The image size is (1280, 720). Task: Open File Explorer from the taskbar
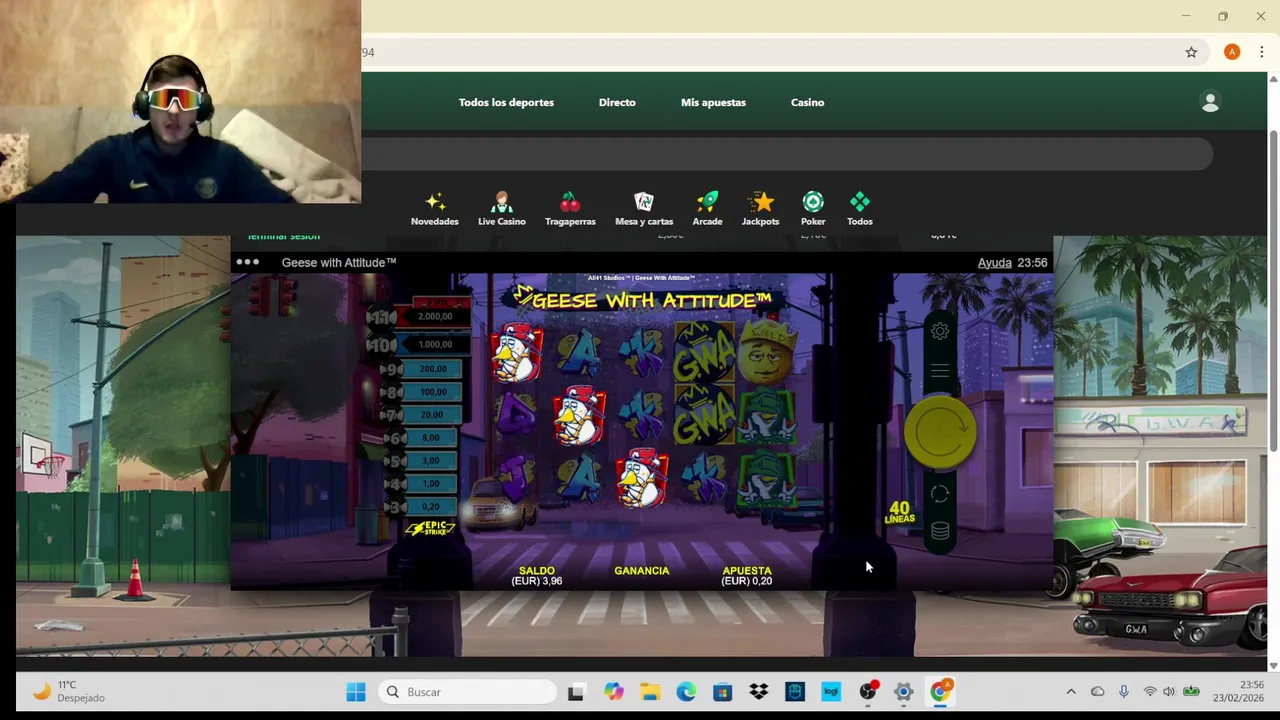(650, 692)
